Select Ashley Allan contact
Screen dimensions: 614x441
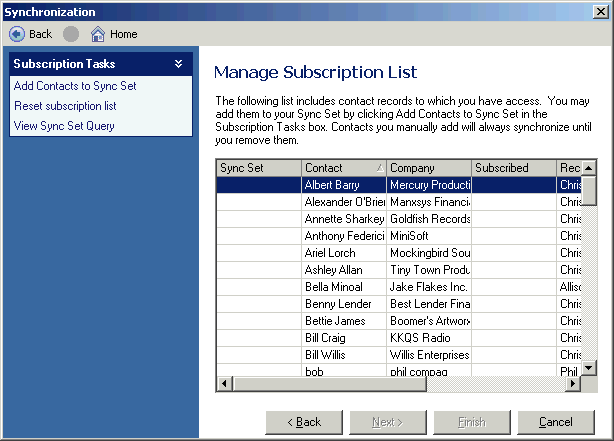pos(344,270)
